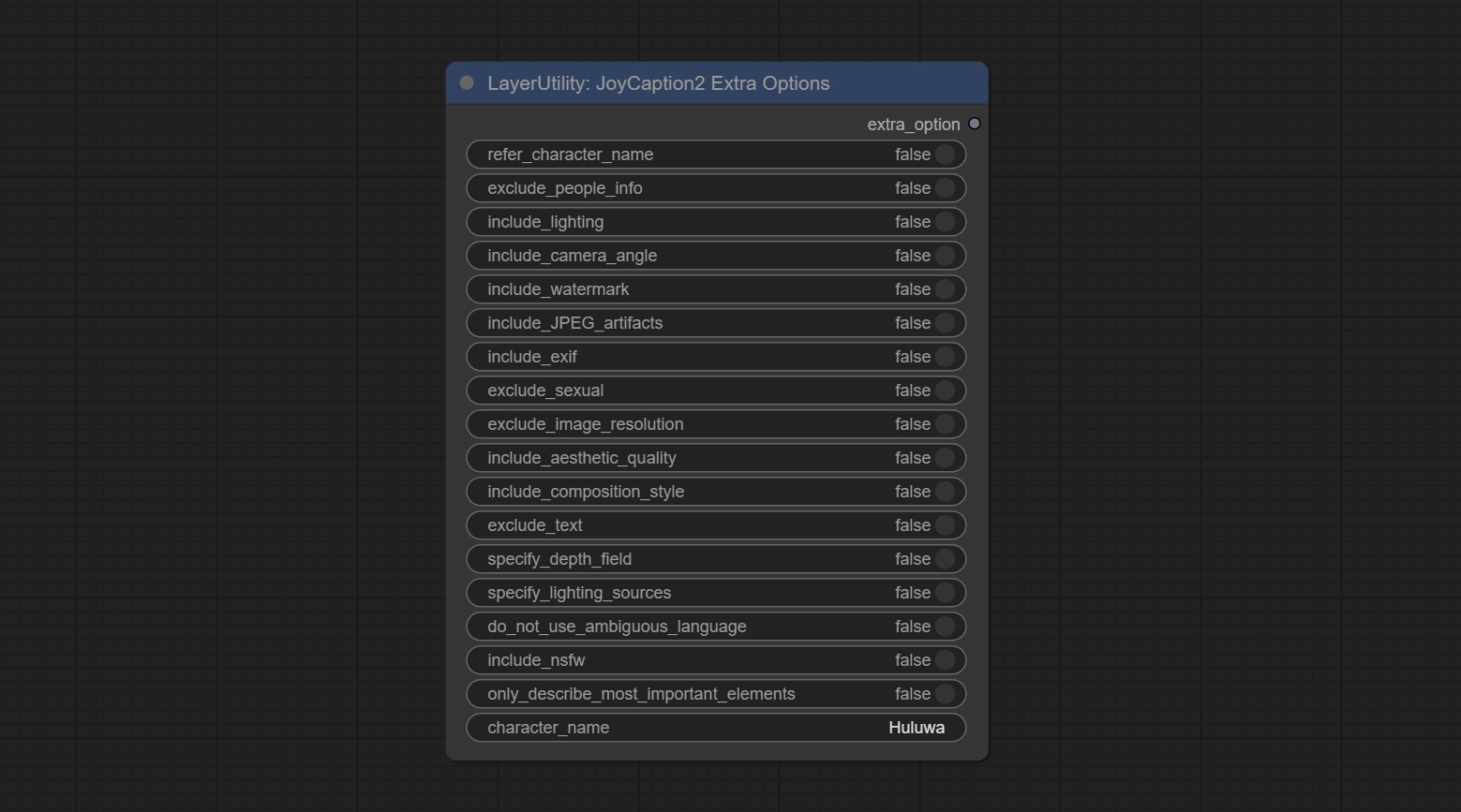Turn on exclude_image_resolution
This screenshot has width=1461, height=812.
click(x=716, y=424)
